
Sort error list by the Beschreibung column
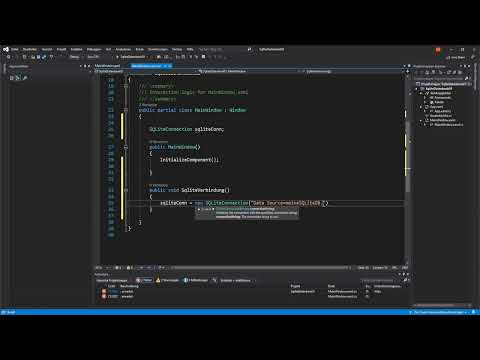pyautogui.click(x=129, y=286)
